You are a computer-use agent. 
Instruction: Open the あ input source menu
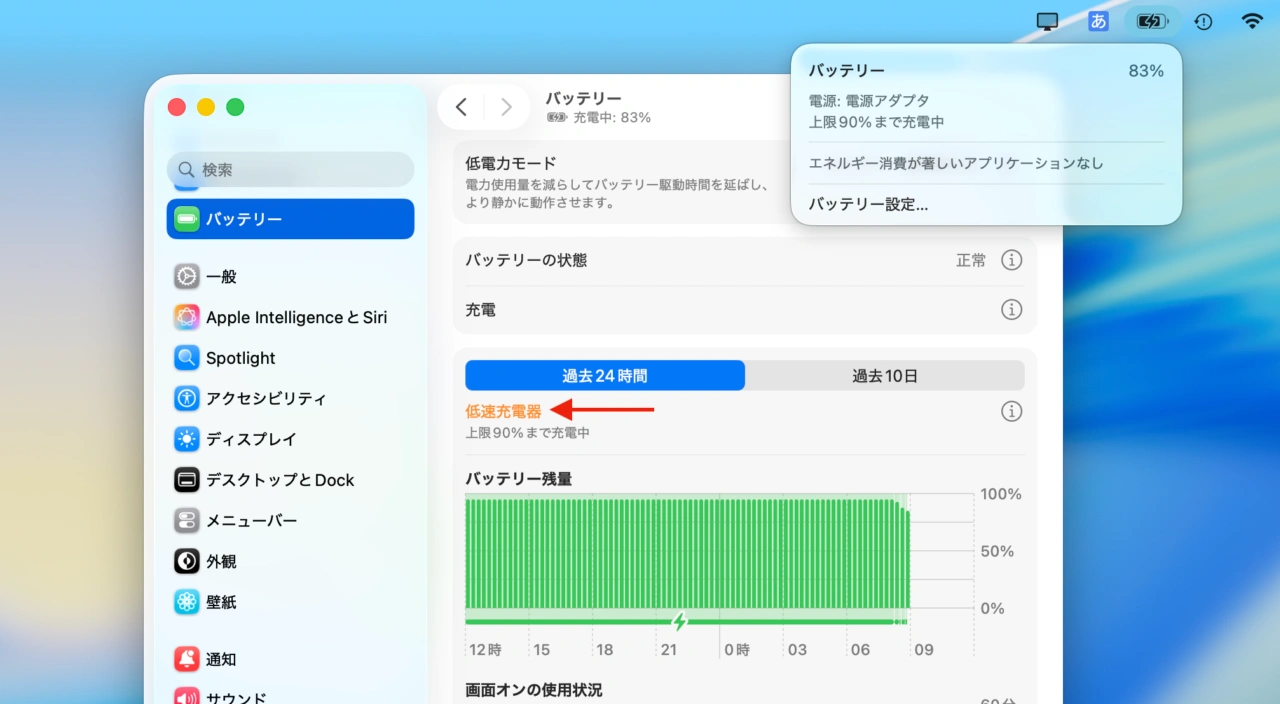coord(1098,21)
